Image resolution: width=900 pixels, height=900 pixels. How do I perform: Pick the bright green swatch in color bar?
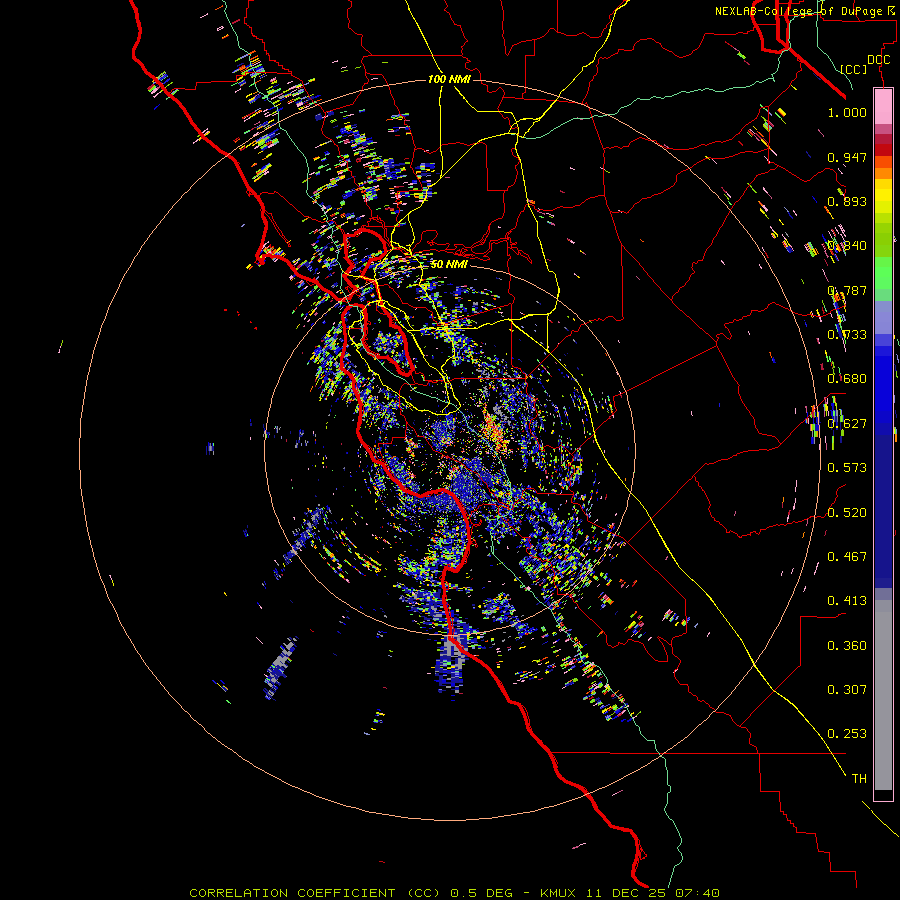pos(883,273)
